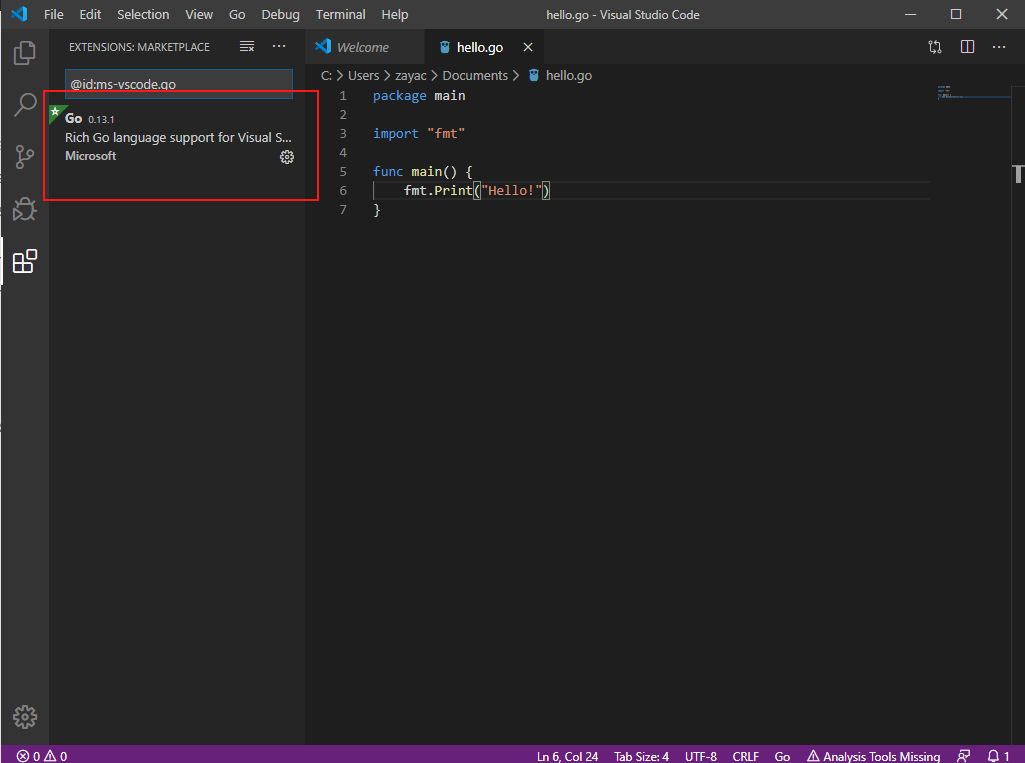Minimize the Visual Studio Code window
The height and width of the screenshot is (763, 1025).
tap(910, 14)
